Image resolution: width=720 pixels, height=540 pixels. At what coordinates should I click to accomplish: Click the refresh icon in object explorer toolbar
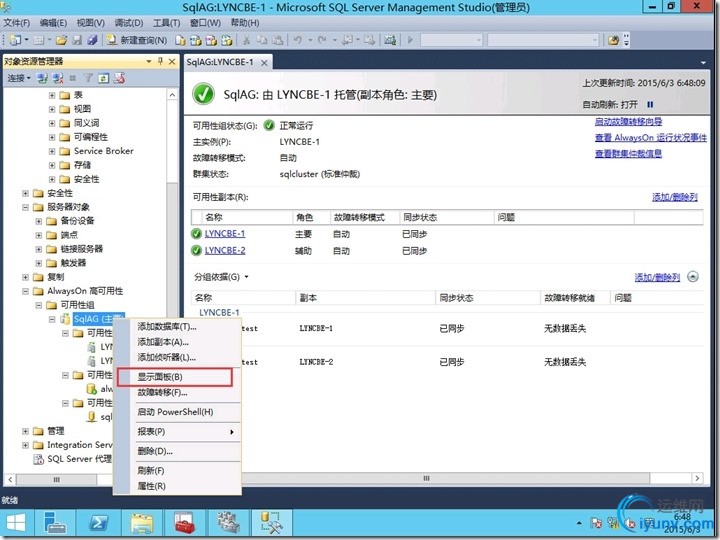[103, 78]
